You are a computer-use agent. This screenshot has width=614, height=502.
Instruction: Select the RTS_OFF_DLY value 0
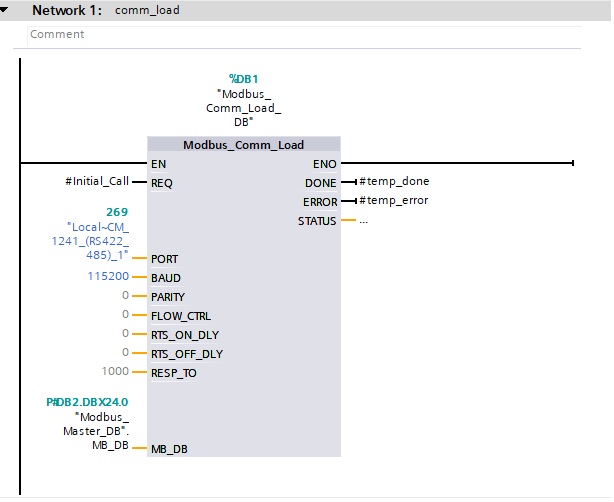pyautogui.click(x=125, y=352)
